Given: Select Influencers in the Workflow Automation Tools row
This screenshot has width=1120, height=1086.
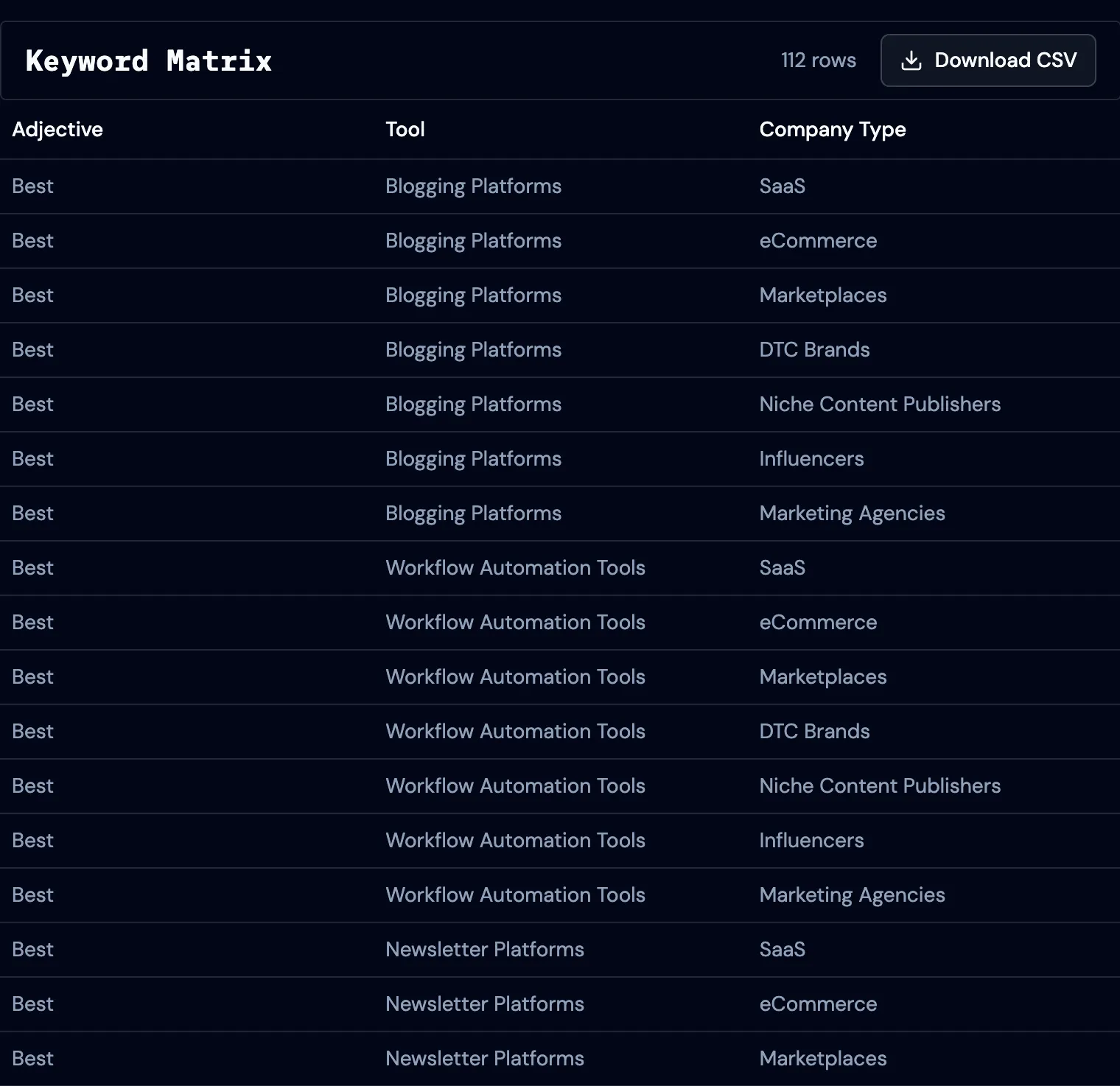Looking at the screenshot, I should tap(811, 841).
